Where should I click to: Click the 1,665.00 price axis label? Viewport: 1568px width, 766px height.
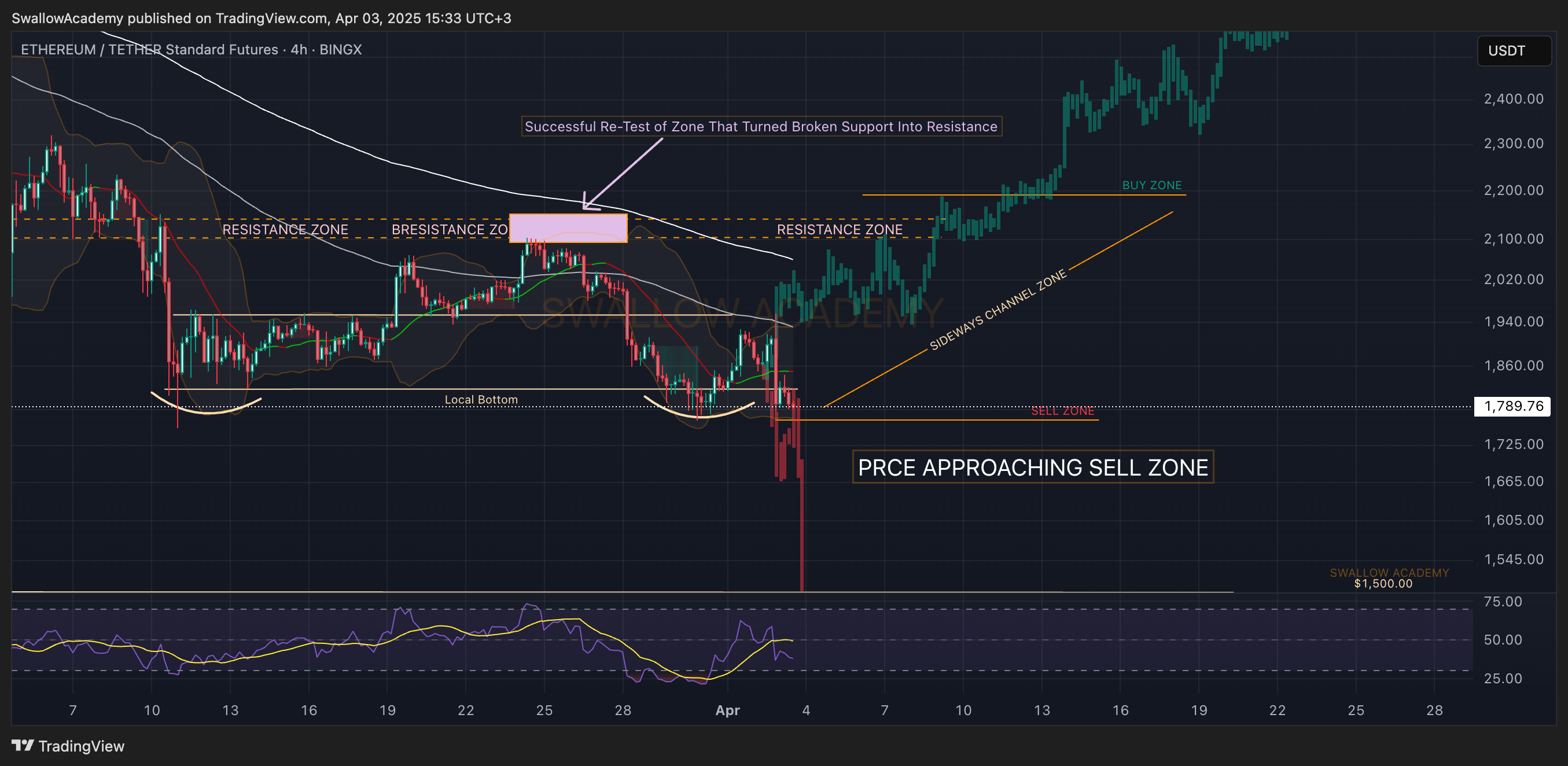(1513, 481)
